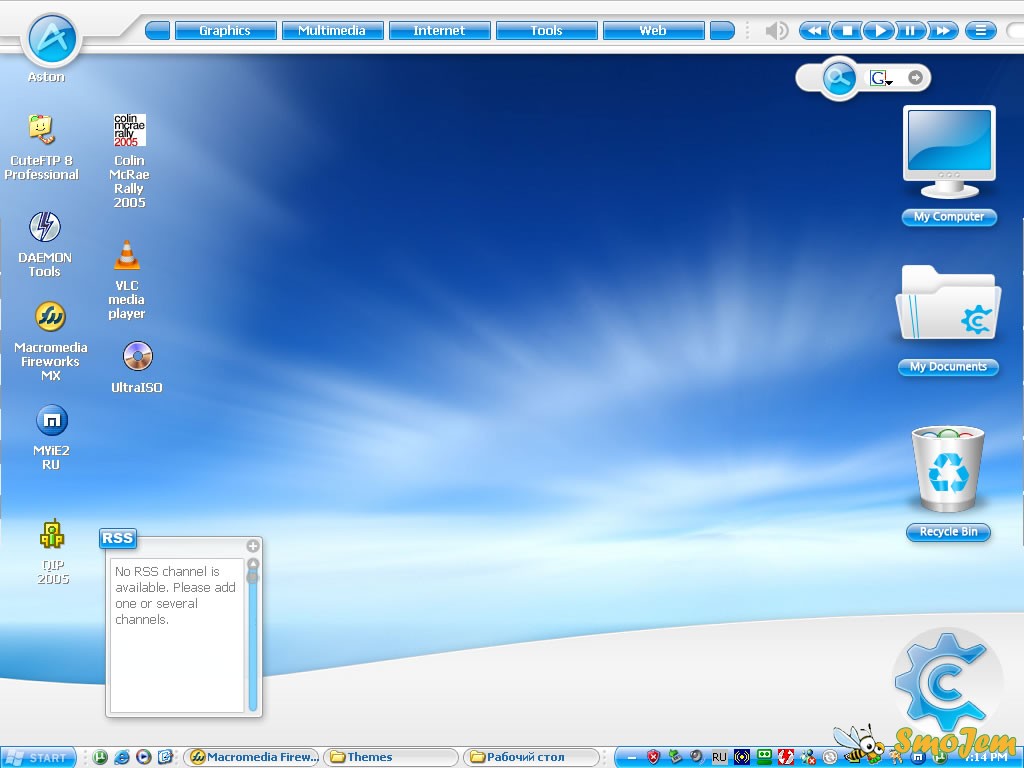Click the taskbar clock

pos(988,758)
